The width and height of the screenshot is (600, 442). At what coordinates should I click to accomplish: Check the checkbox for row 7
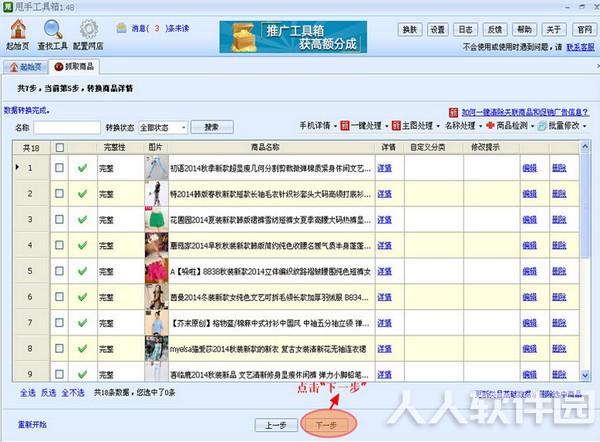click(x=59, y=323)
